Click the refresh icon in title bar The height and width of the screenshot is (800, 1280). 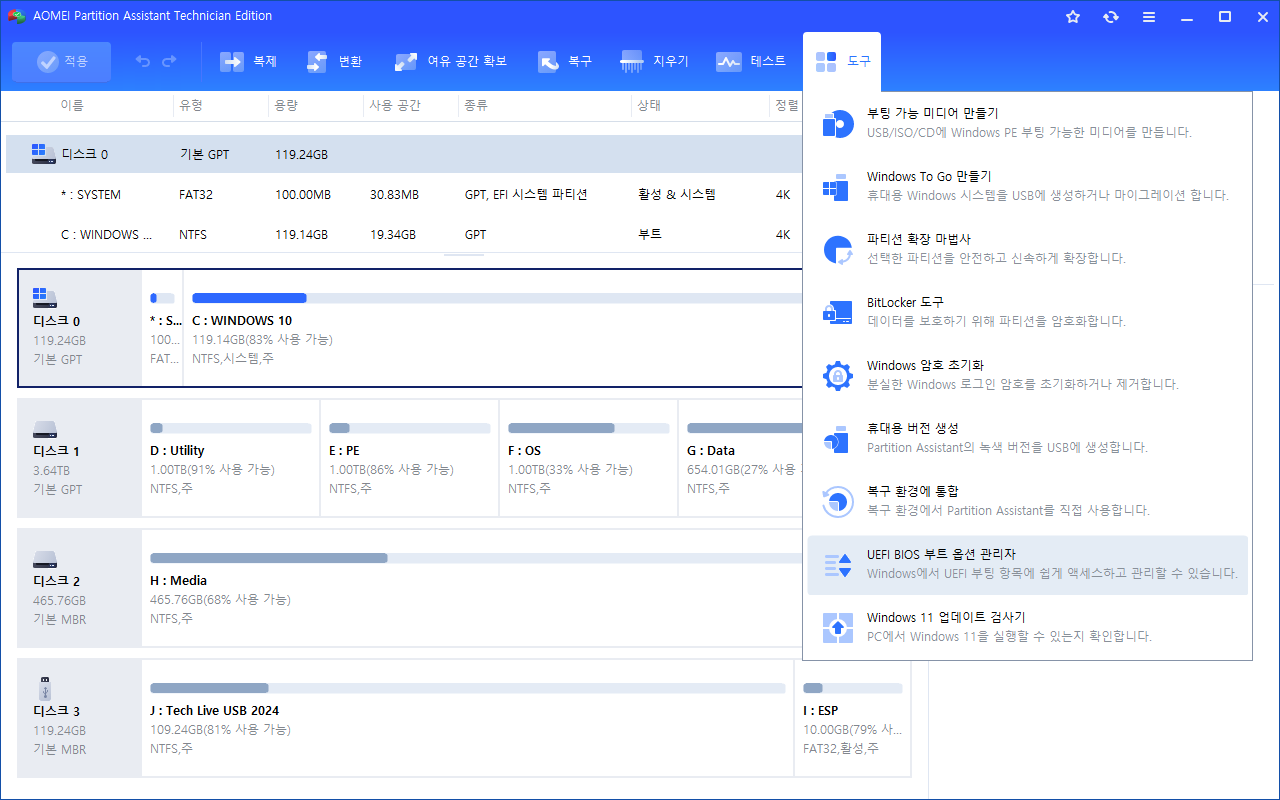click(1111, 17)
